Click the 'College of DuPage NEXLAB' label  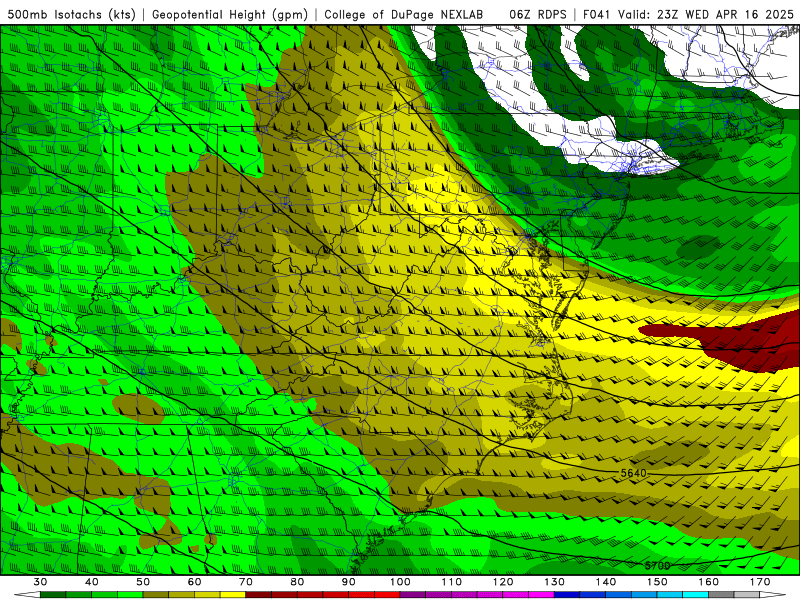[404, 15]
